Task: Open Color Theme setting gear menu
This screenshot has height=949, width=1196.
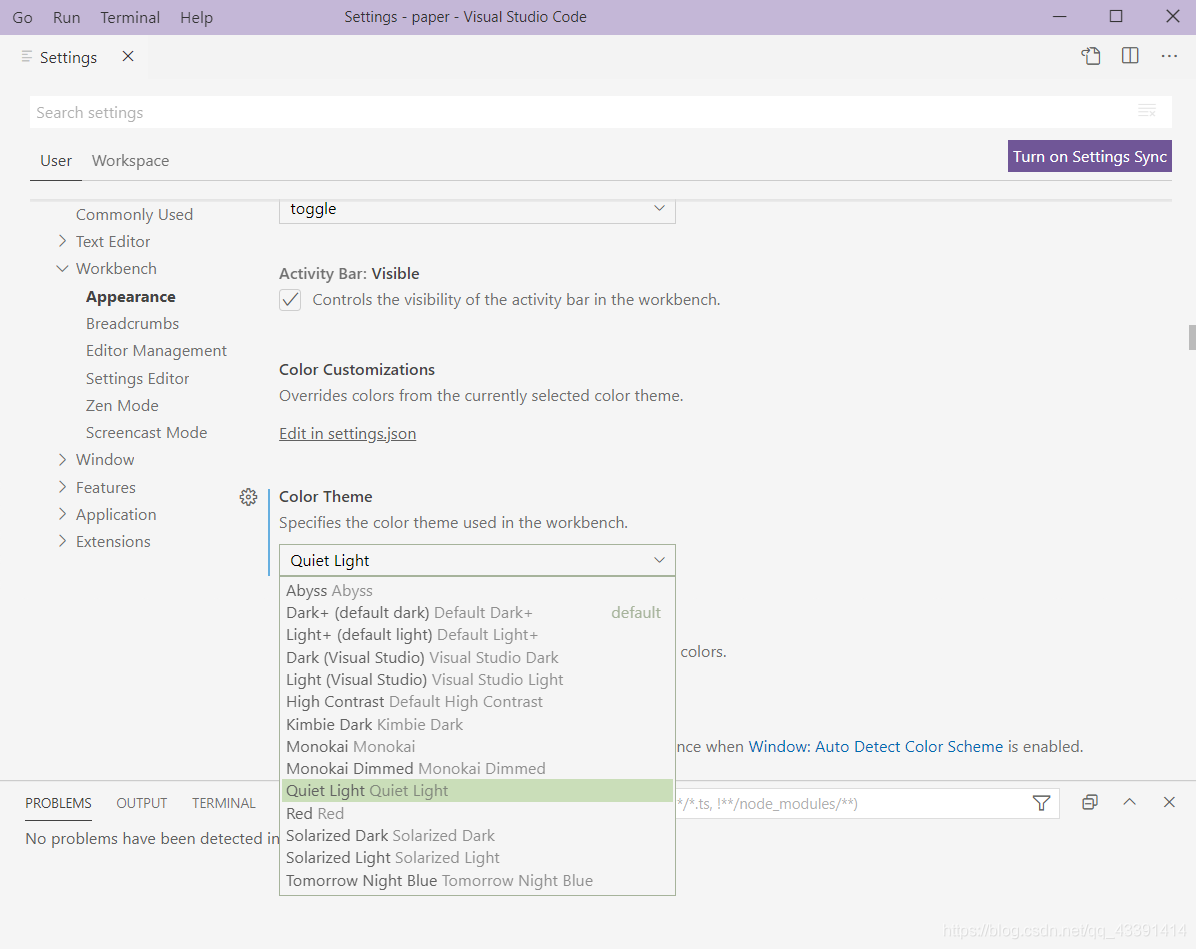Action: point(248,497)
